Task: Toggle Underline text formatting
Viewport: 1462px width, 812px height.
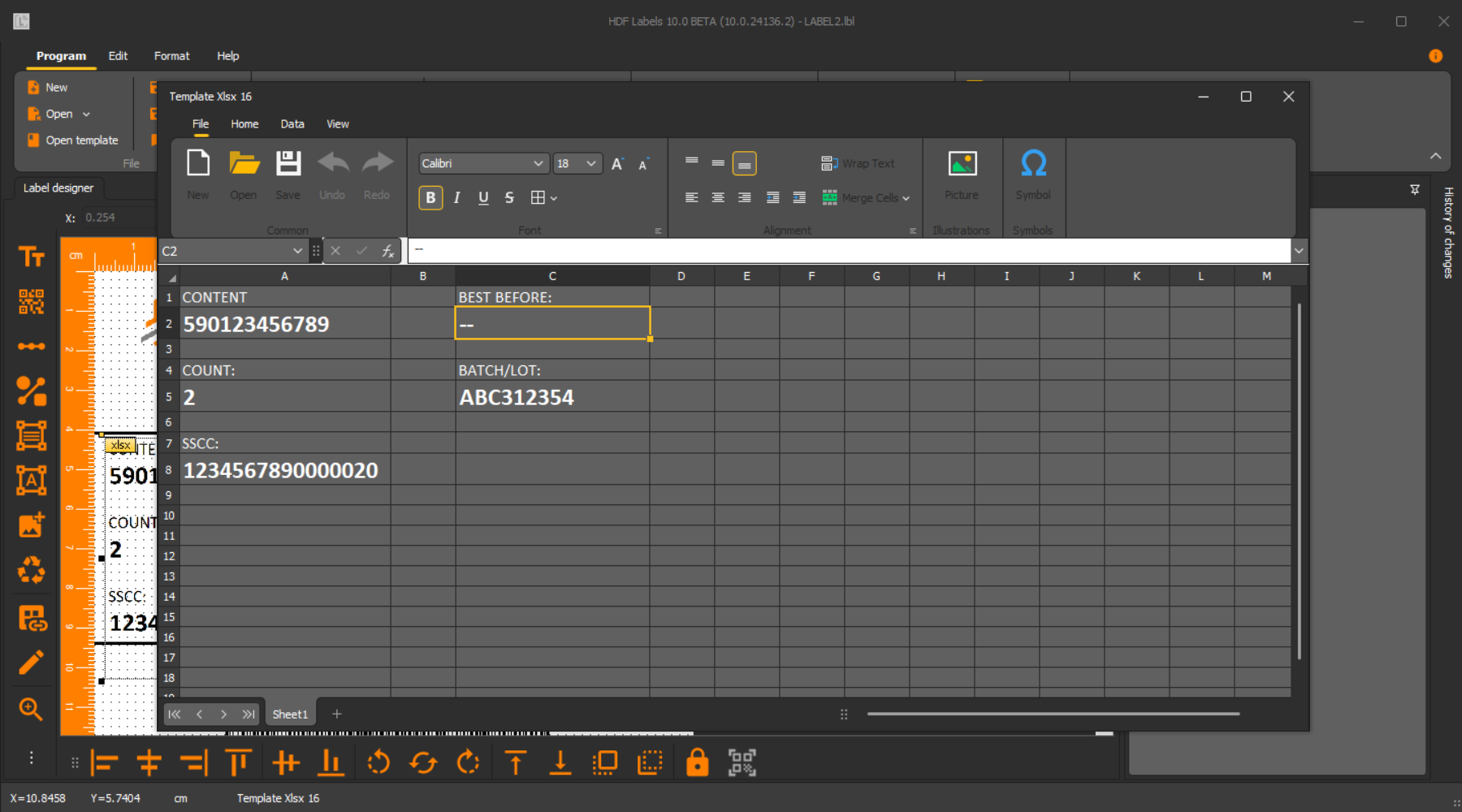Action: [483, 198]
